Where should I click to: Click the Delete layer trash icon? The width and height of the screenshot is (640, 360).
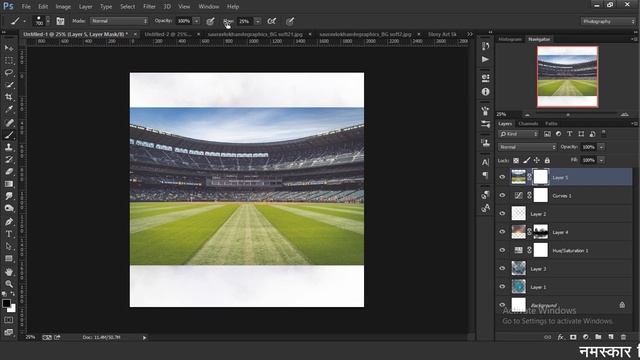[623, 337]
